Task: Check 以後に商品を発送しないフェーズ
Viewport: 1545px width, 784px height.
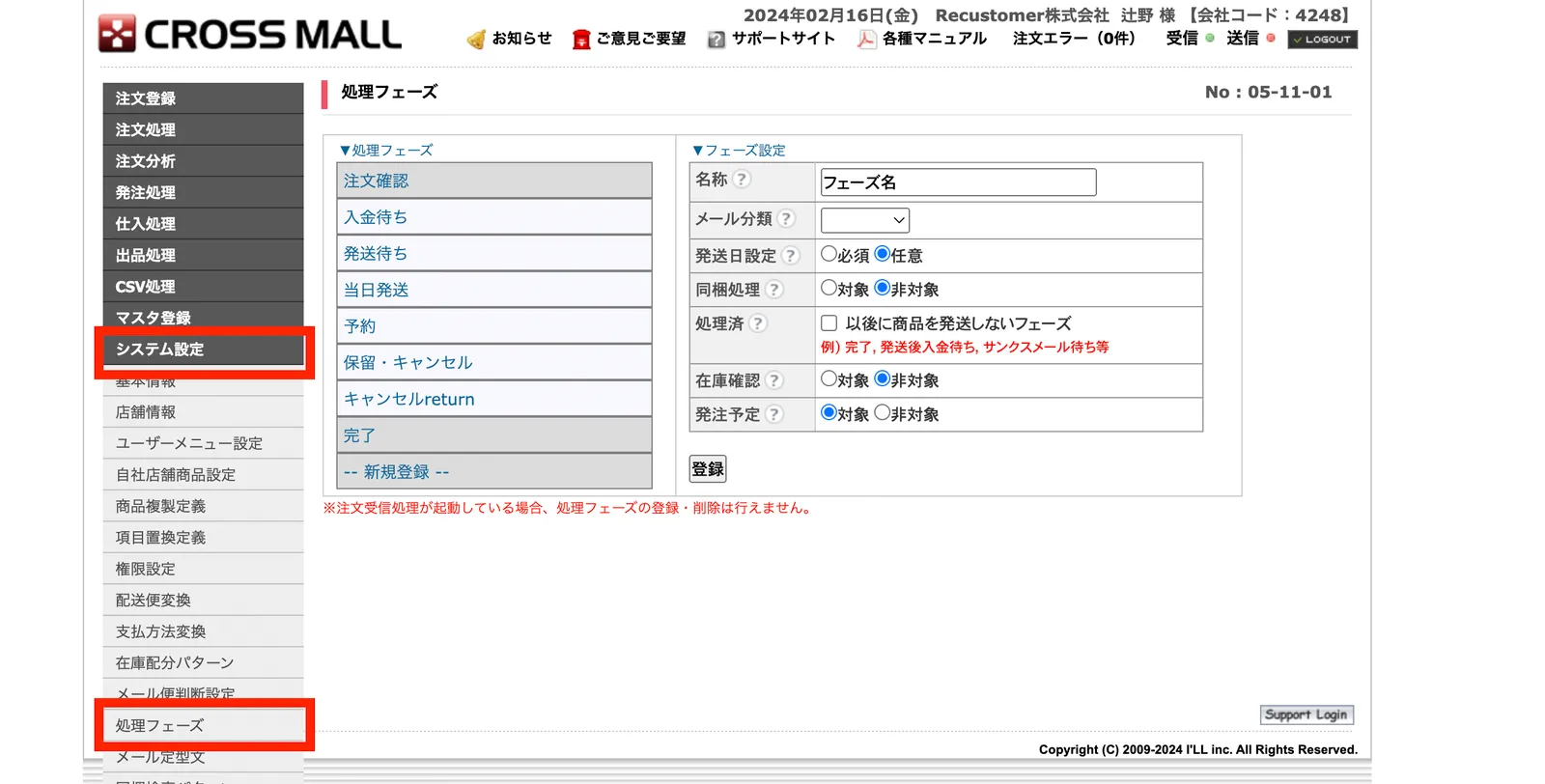Action: click(829, 322)
